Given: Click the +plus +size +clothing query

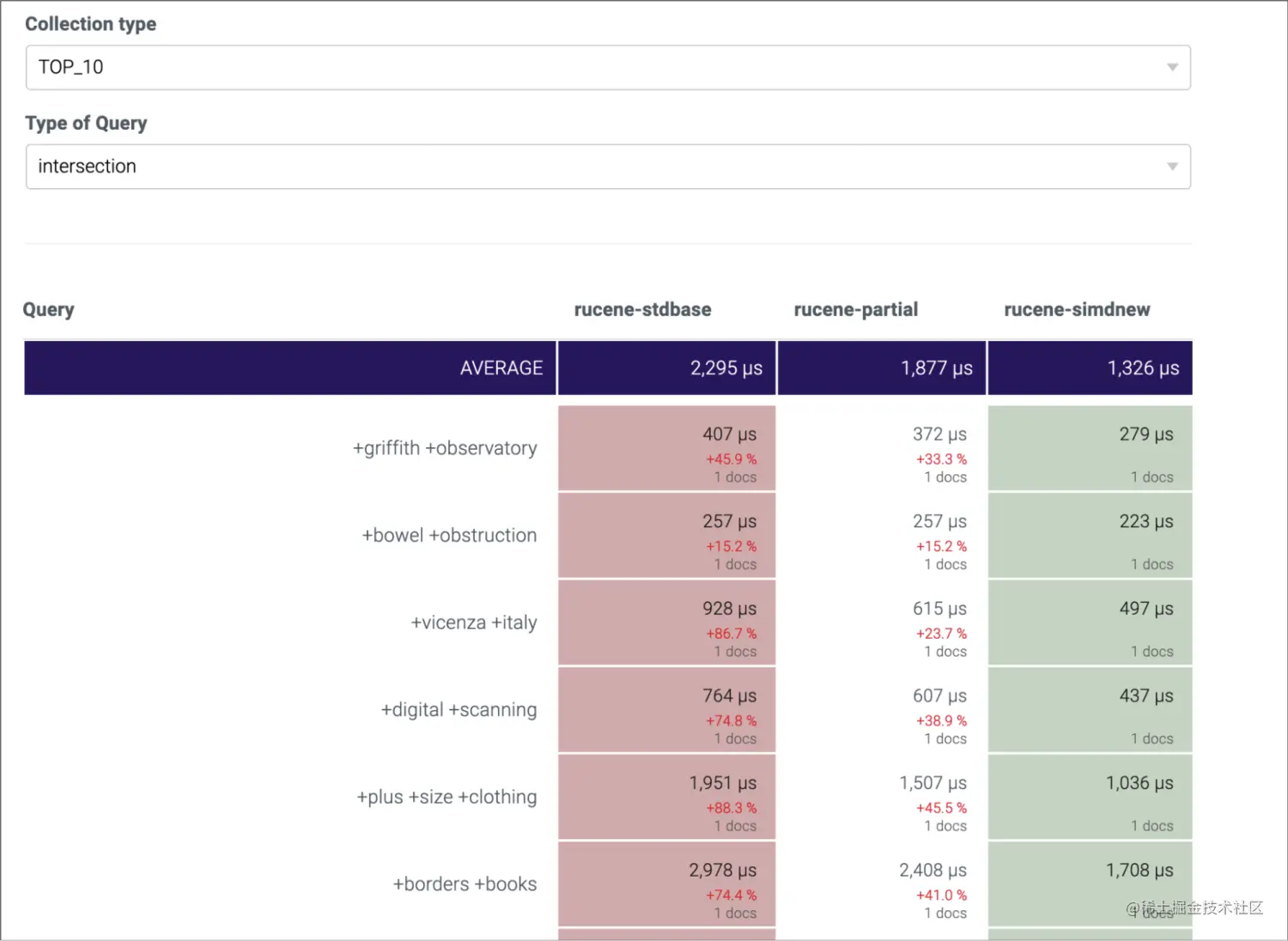Looking at the screenshot, I should [x=447, y=797].
